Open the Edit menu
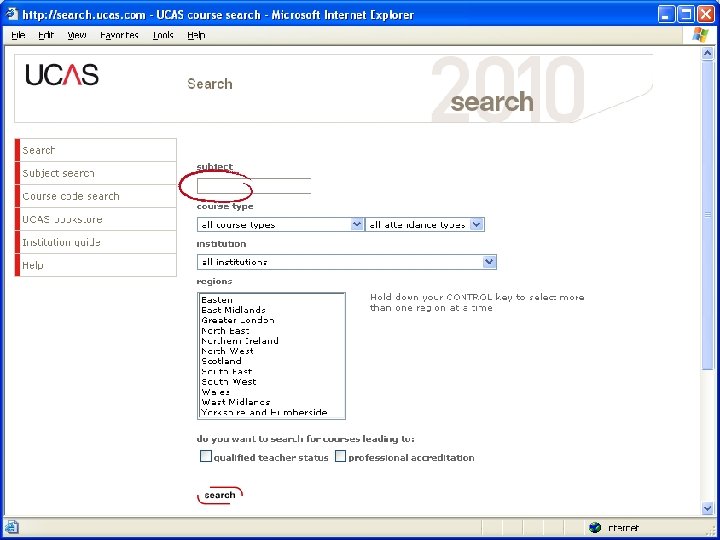720x540 pixels. [46, 35]
